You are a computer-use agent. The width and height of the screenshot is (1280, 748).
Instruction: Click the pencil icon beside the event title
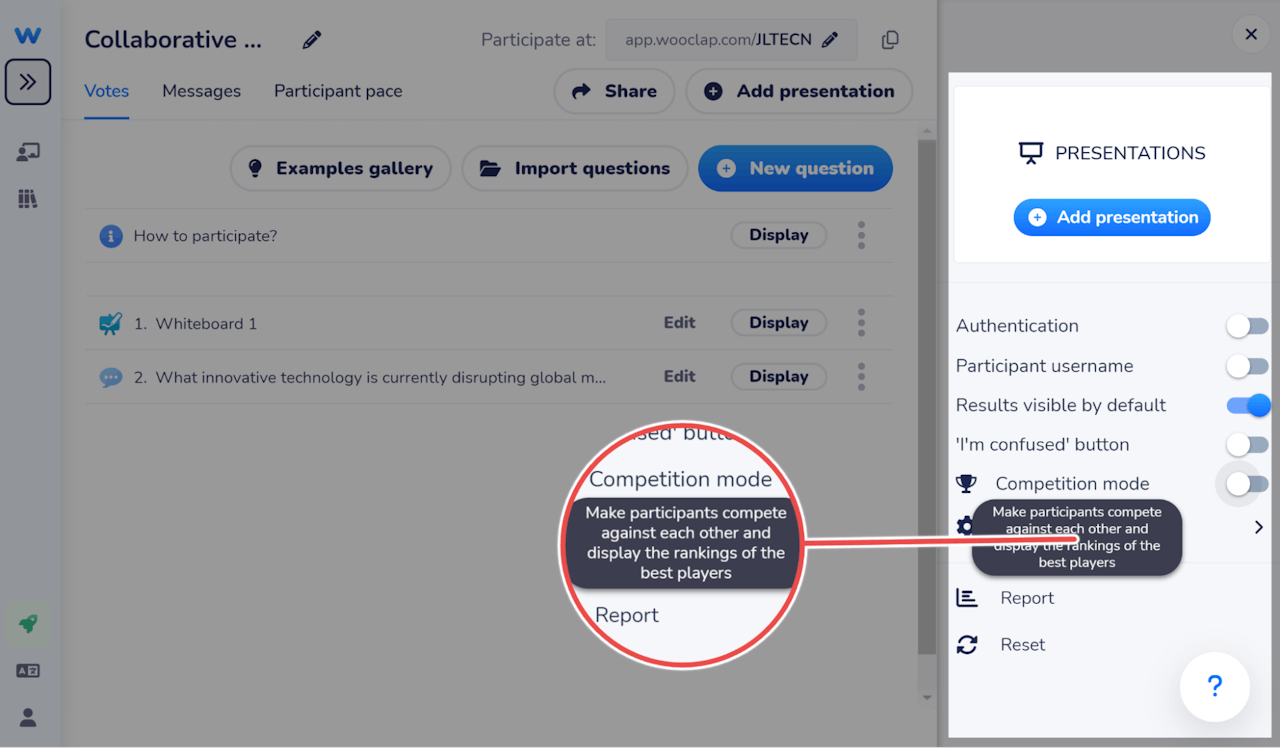(312, 40)
